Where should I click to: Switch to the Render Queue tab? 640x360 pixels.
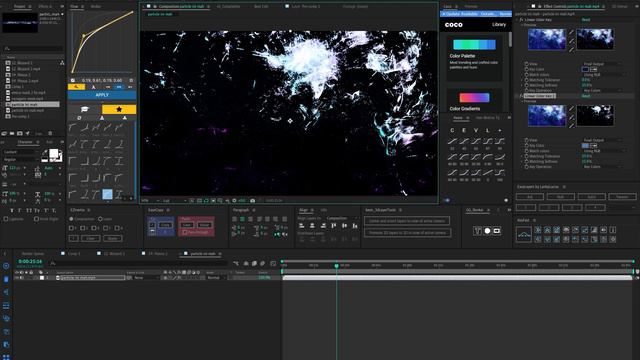pyautogui.click(x=33, y=253)
